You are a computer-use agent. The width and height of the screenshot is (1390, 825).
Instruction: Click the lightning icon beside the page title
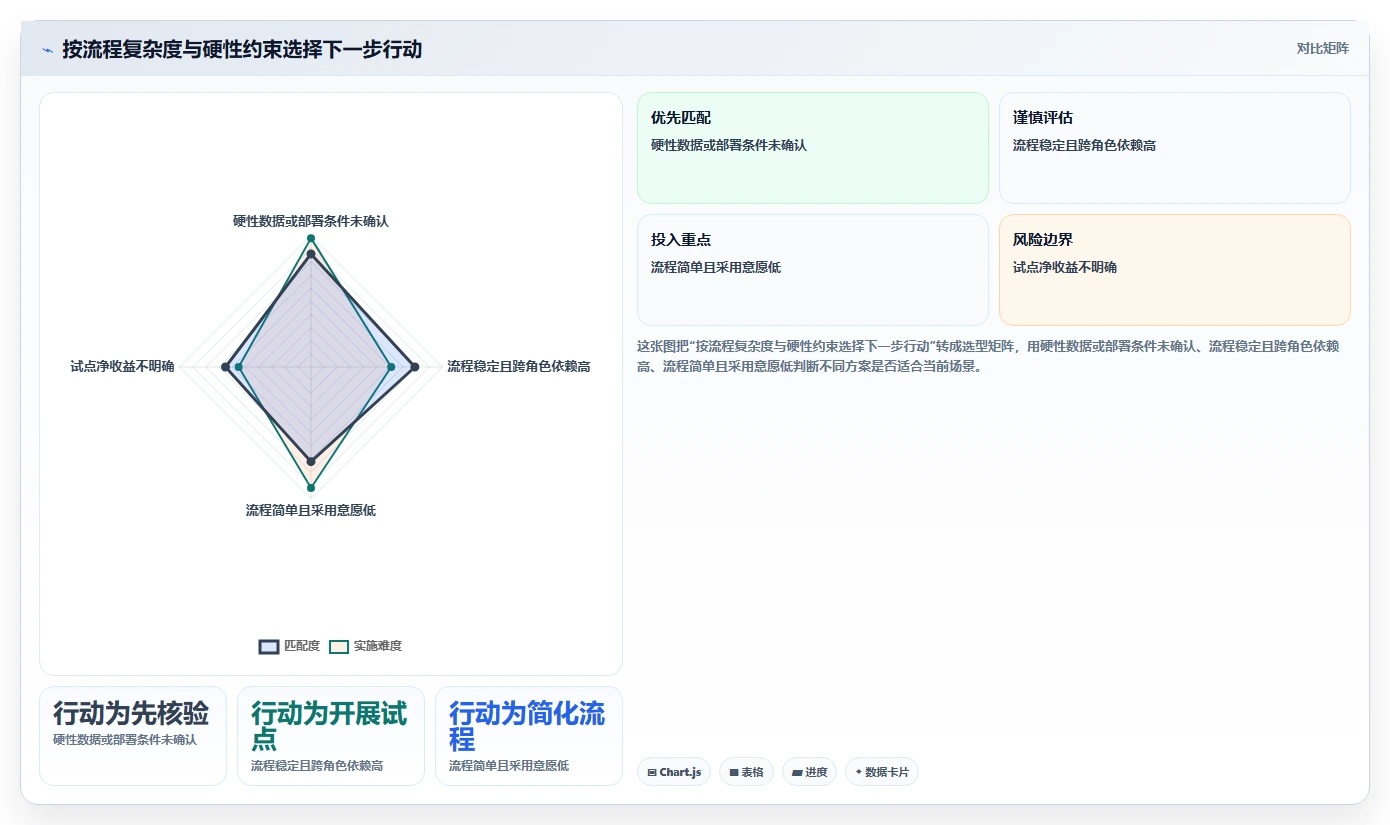pyautogui.click(x=47, y=49)
